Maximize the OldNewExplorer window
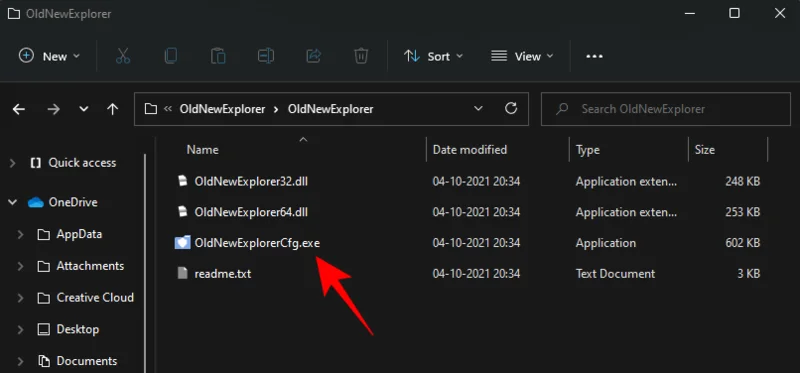This screenshot has height=373, width=800. coord(734,13)
